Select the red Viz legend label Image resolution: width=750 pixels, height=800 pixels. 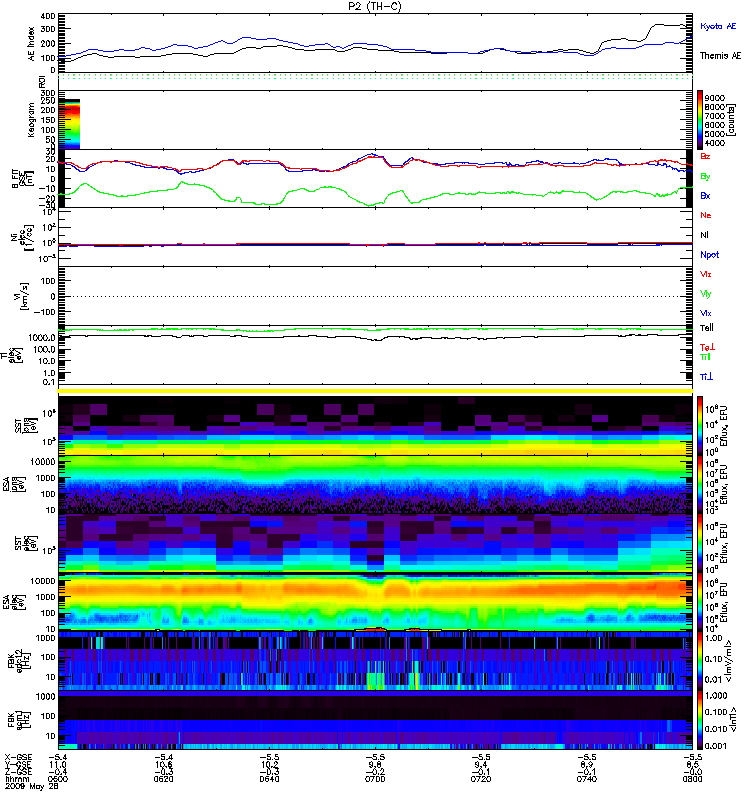(706, 274)
